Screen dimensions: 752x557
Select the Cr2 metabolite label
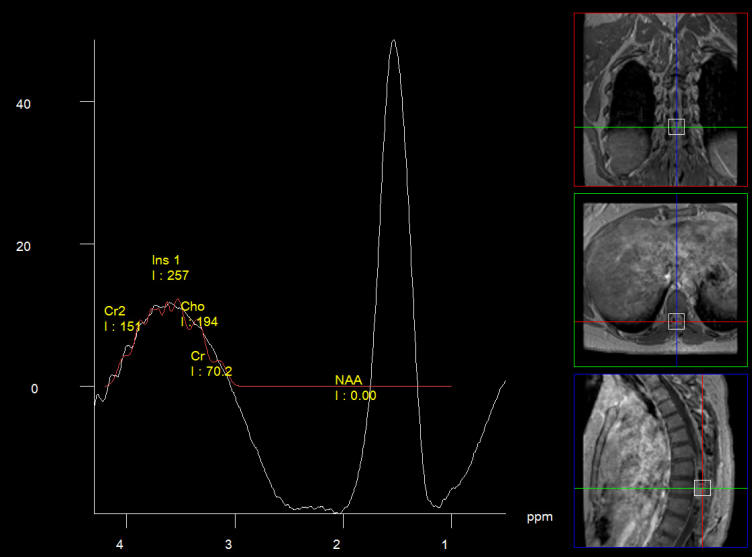pyautogui.click(x=122, y=318)
